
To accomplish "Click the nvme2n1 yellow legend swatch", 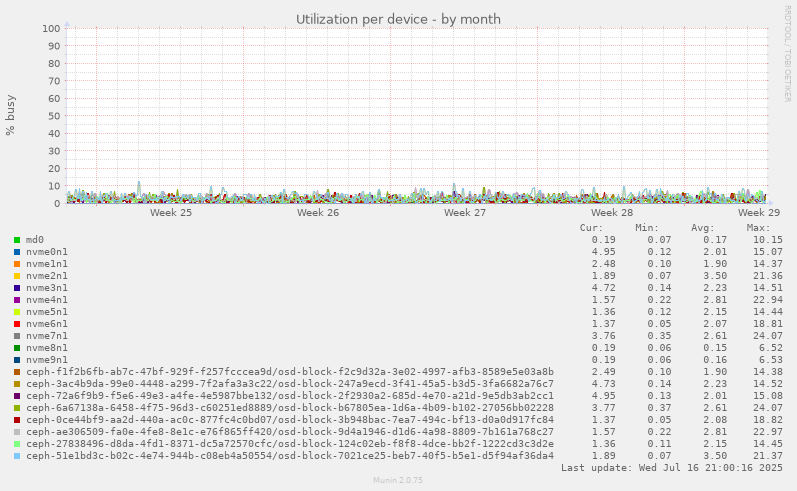I will (17, 276).
